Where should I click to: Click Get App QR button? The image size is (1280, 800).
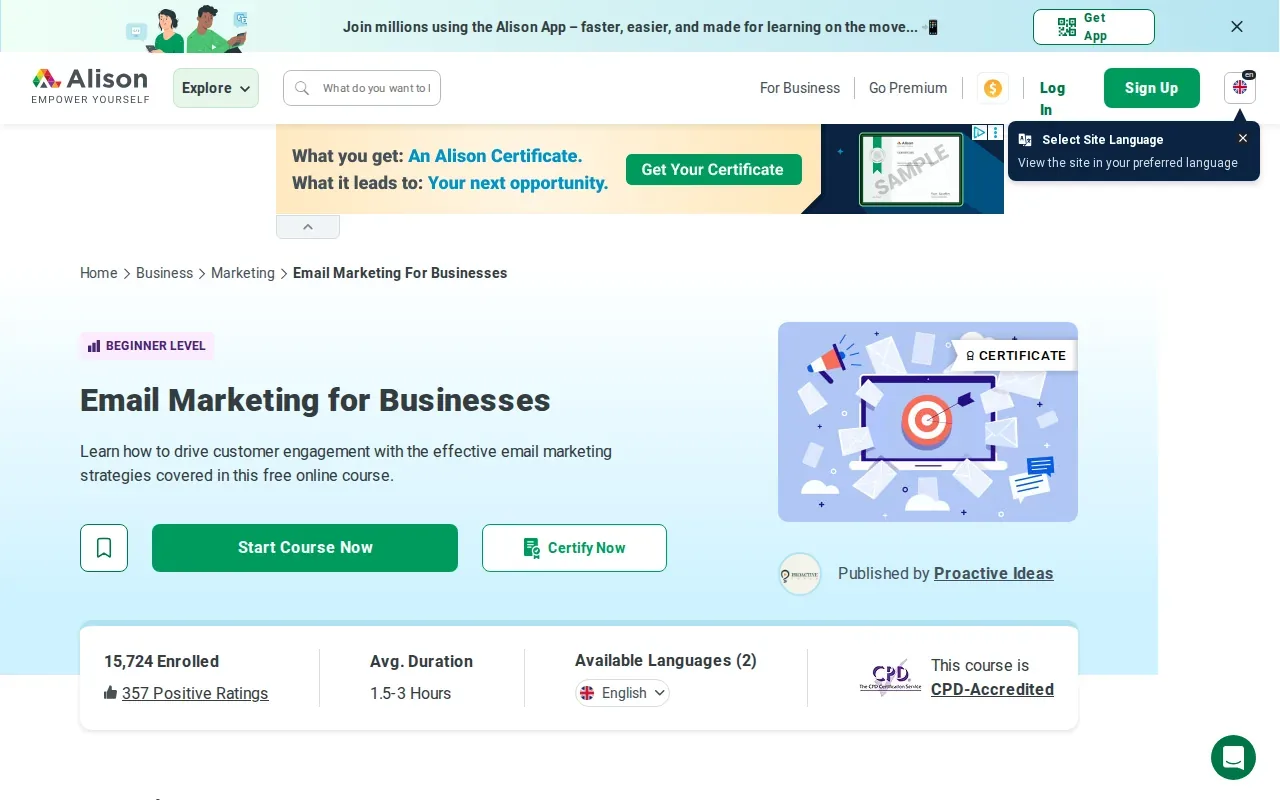[x=1094, y=27]
